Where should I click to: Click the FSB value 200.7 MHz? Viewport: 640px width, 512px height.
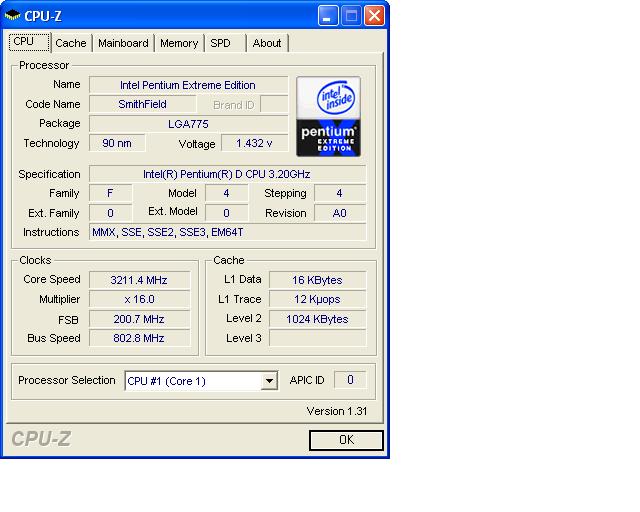(x=140, y=319)
